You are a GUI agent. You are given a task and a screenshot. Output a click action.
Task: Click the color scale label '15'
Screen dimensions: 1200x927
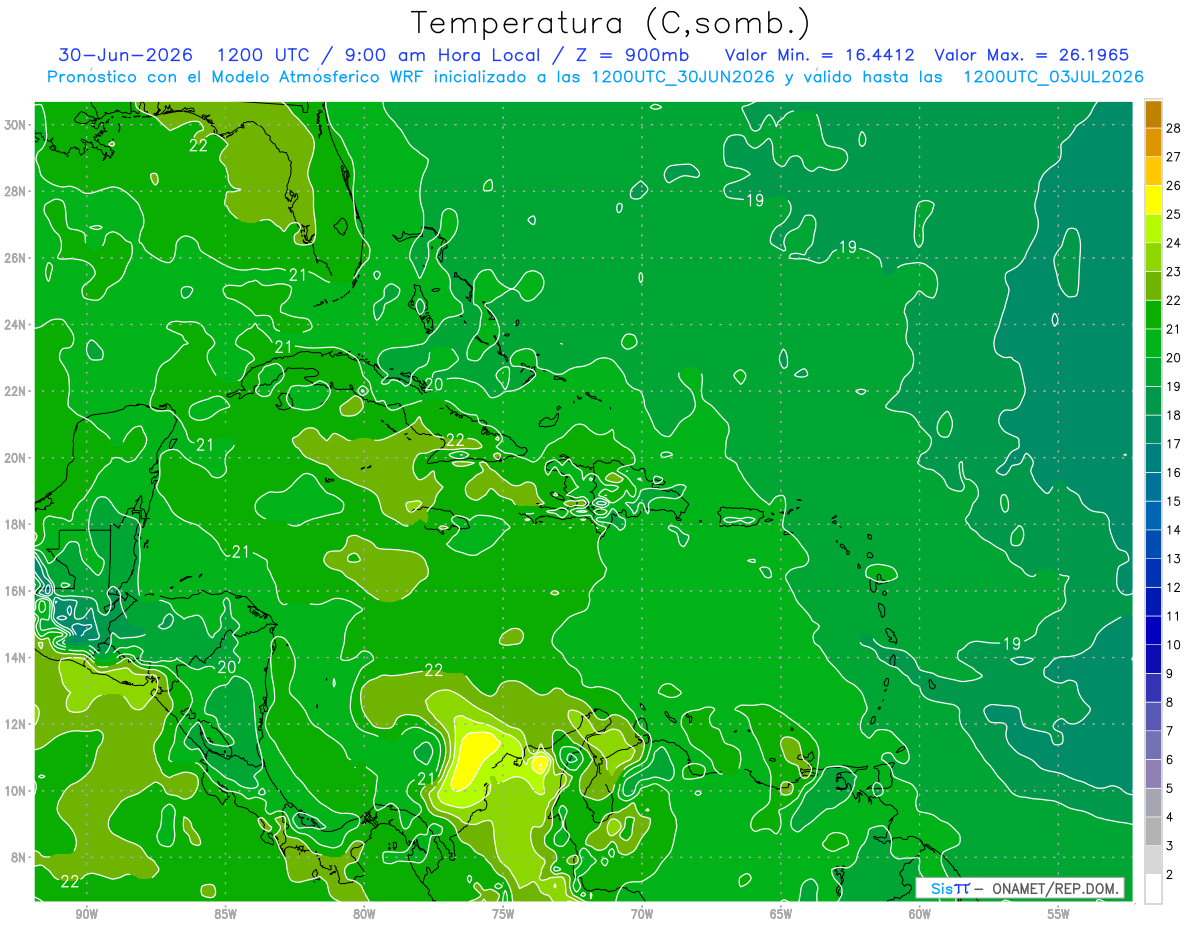[x=1174, y=501]
